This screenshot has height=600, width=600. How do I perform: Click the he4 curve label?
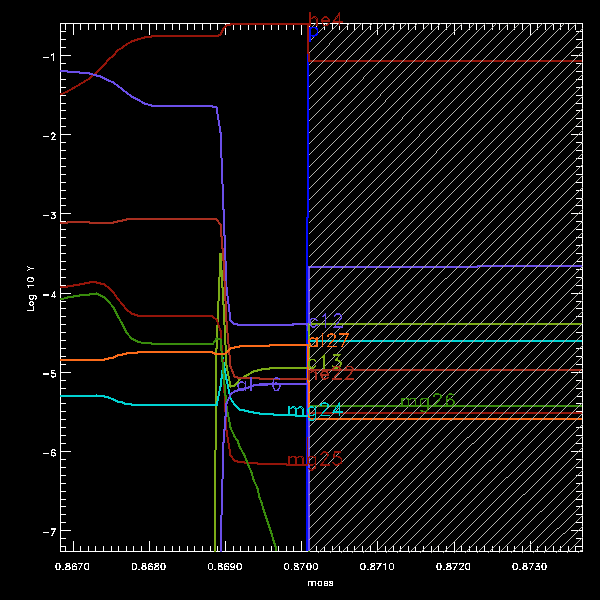coord(326,19)
